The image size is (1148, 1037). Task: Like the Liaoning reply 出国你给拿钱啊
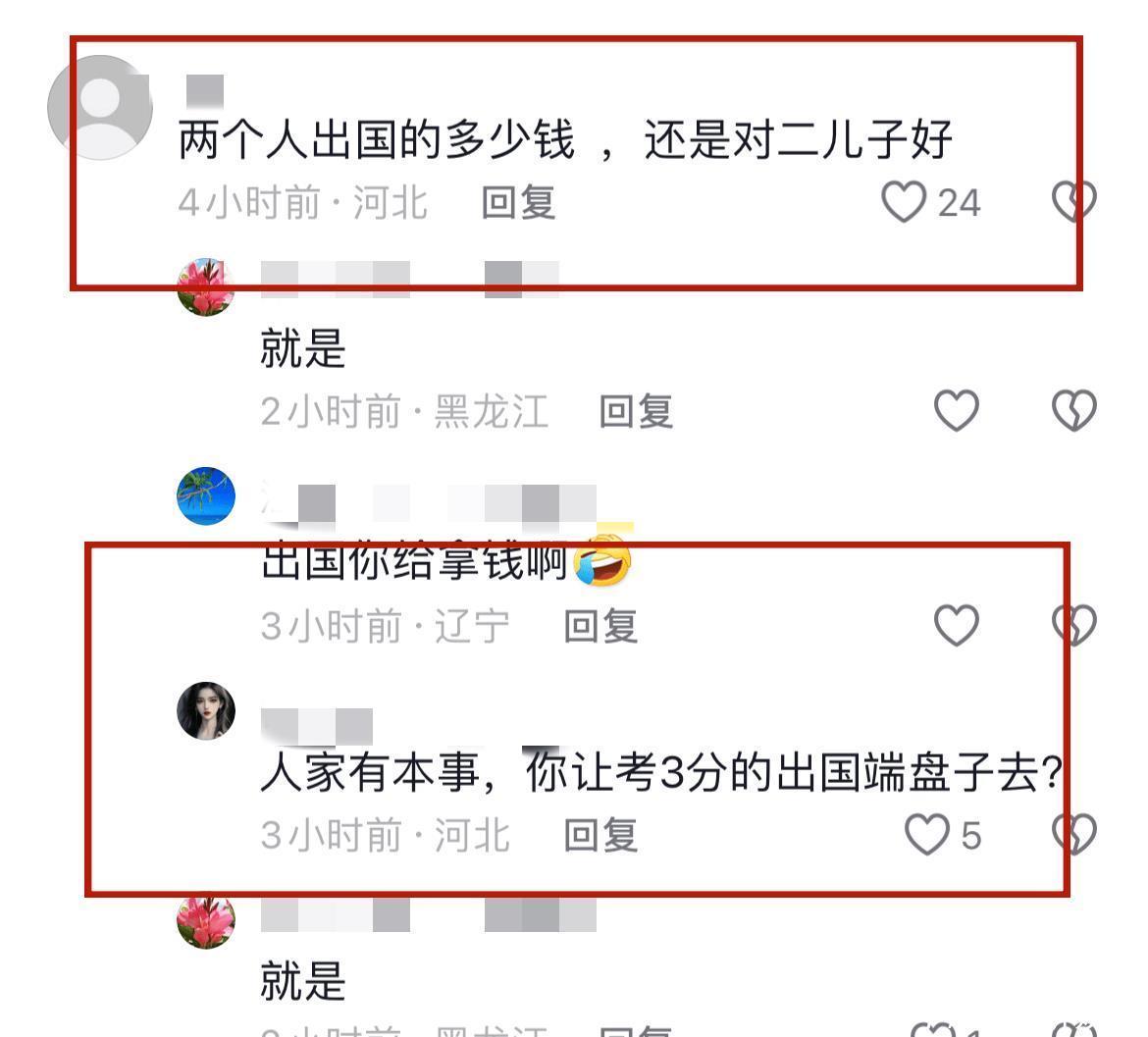(957, 625)
